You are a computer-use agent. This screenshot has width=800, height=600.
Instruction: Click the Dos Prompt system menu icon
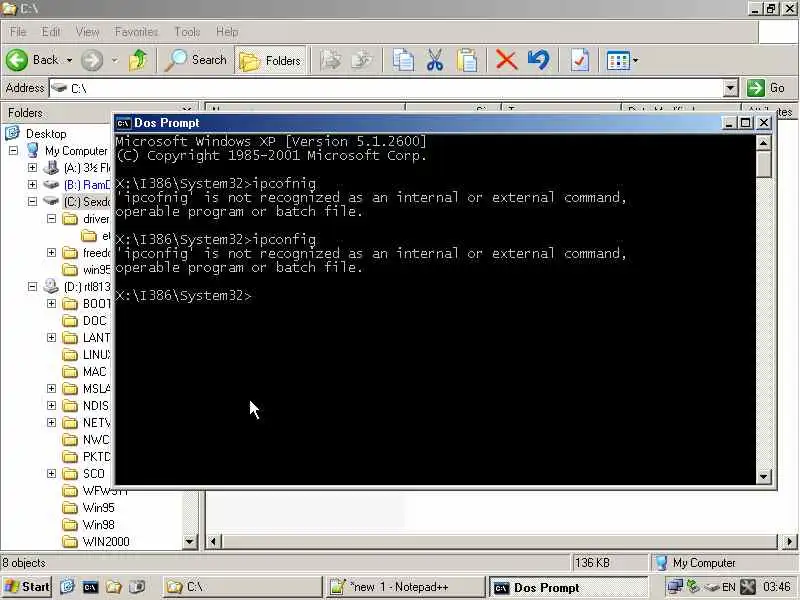[x=123, y=123]
